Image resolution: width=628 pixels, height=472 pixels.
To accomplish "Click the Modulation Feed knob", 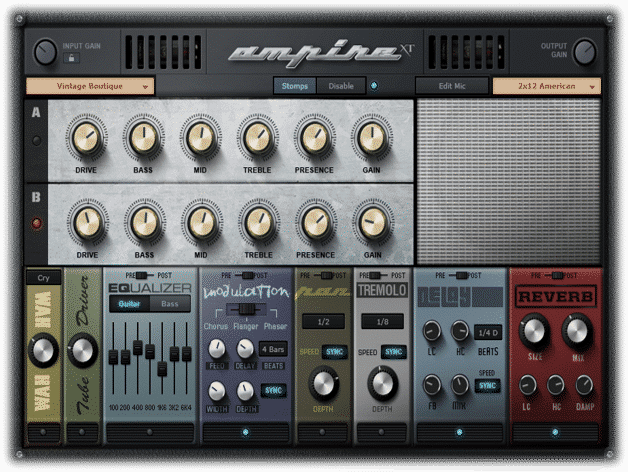I will [217, 349].
